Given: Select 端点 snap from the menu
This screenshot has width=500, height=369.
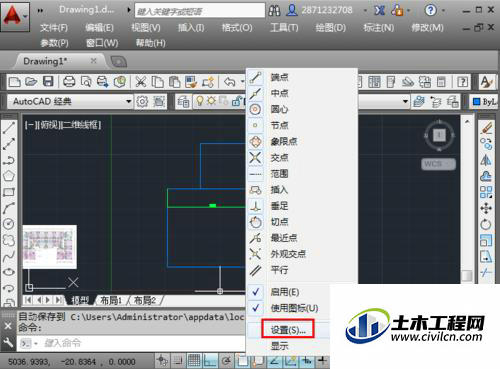Looking at the screenshot, I should [279, 77].
